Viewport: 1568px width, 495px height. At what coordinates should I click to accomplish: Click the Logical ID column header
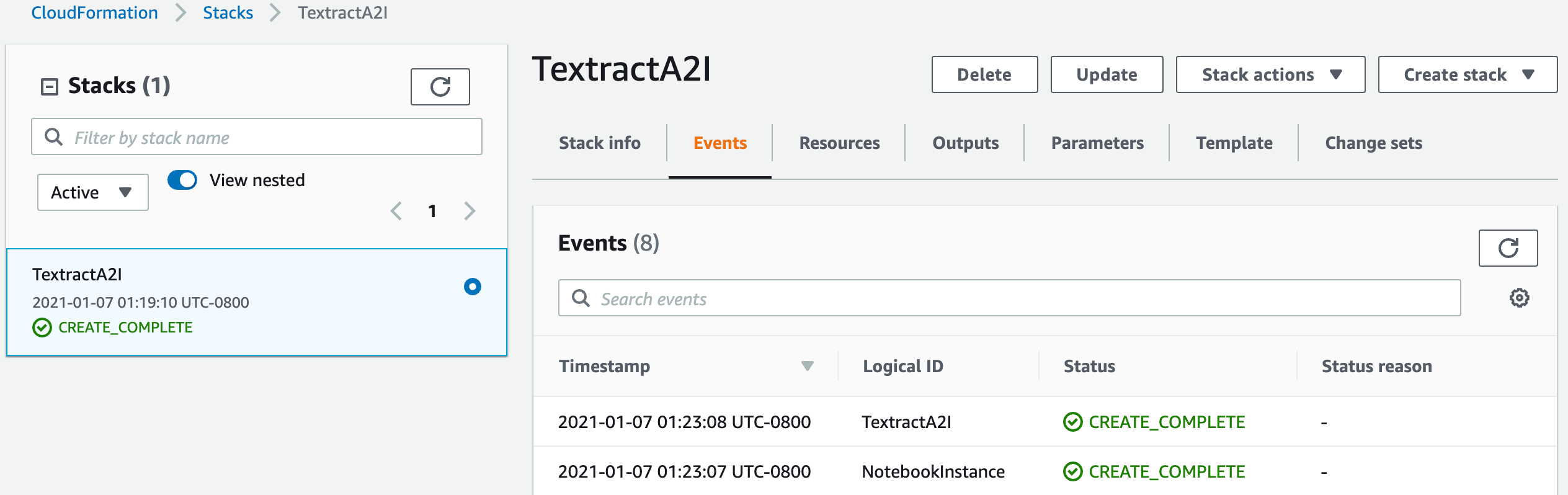[902, 366]
